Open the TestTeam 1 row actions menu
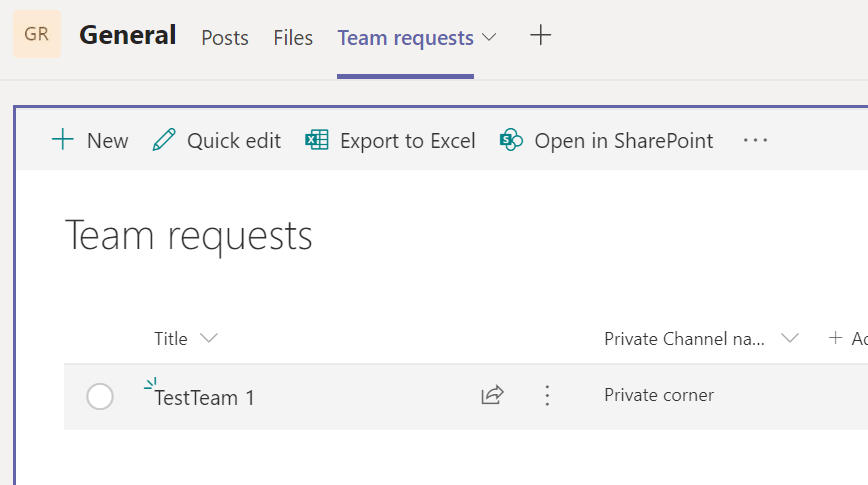The height and width of the screenshot is (485, 868). click(546, 396)
